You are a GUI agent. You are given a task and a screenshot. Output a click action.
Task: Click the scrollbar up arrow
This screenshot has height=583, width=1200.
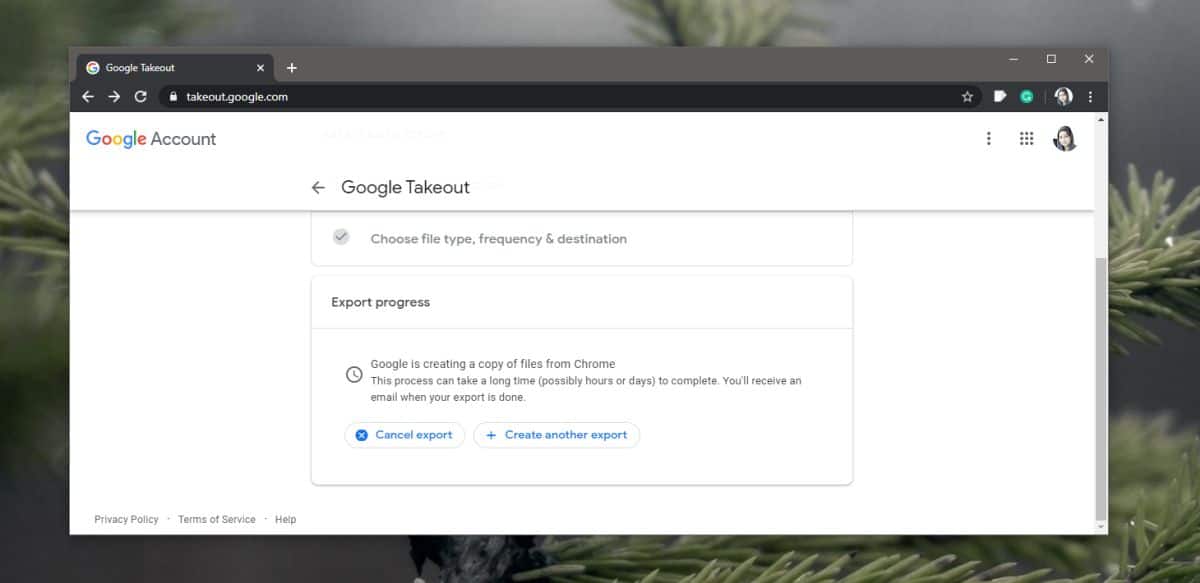click(x=1101, y=118)
